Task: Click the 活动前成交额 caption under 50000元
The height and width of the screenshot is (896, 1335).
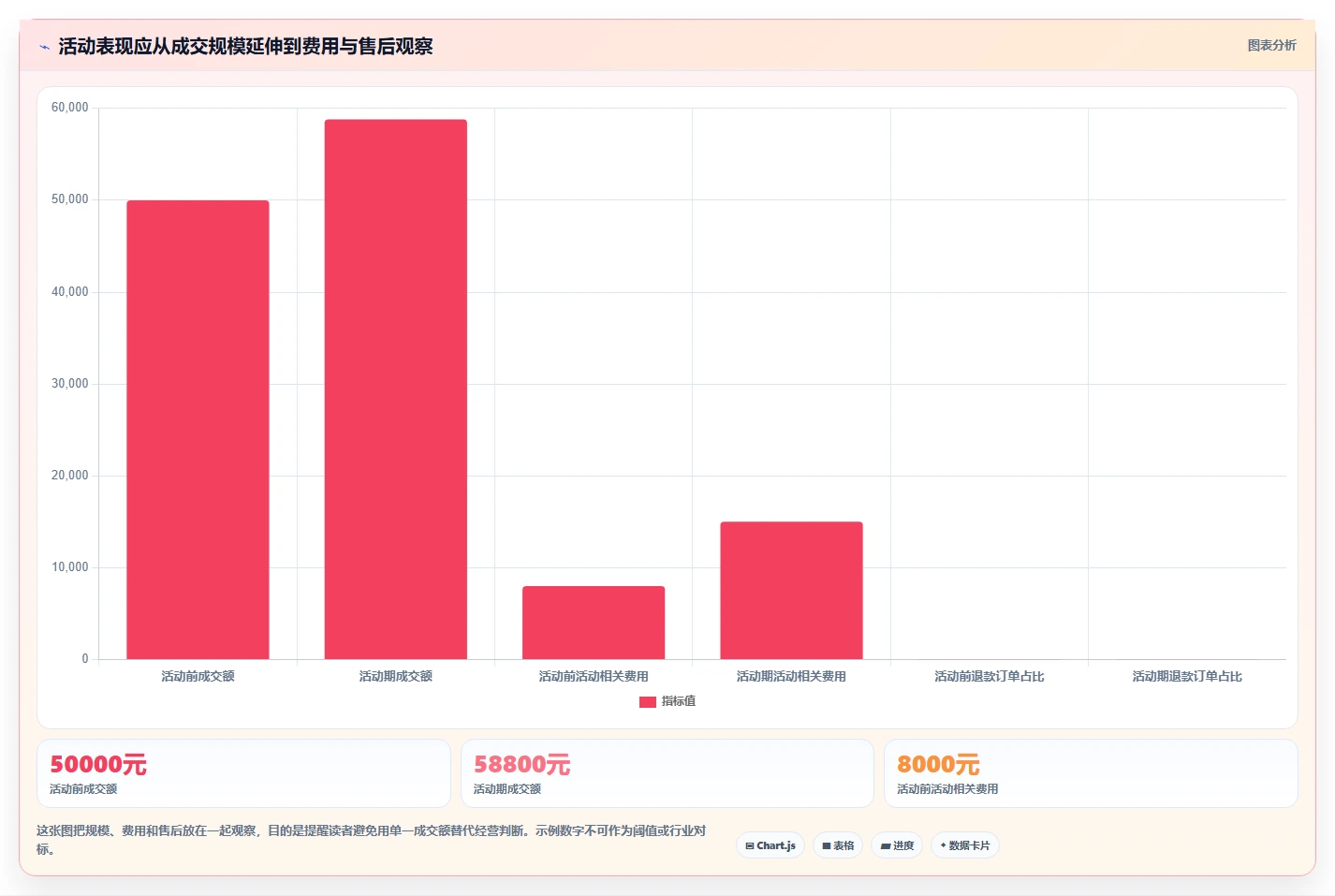Action: tap(83, 789)
